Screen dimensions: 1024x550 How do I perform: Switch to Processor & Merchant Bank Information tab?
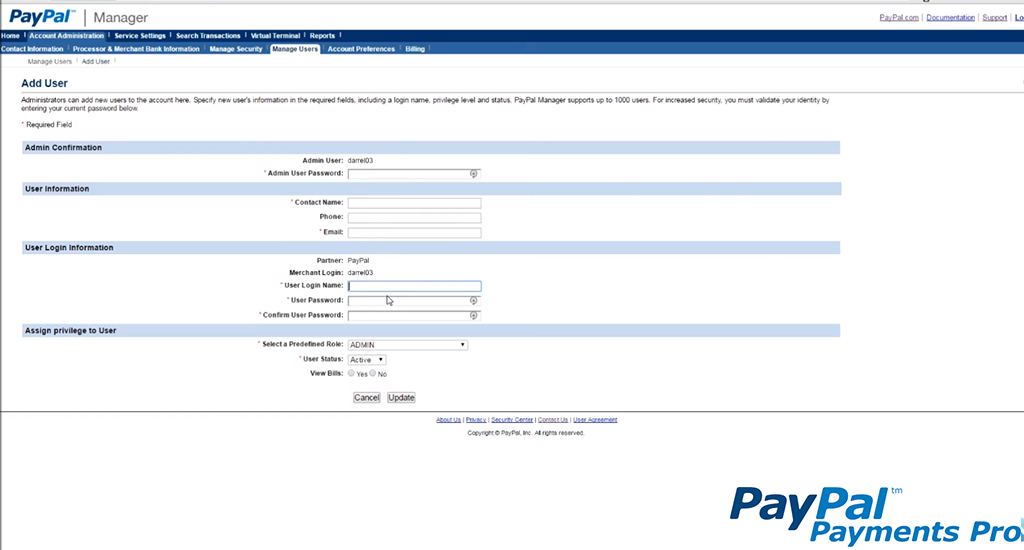tap(136, 49)
